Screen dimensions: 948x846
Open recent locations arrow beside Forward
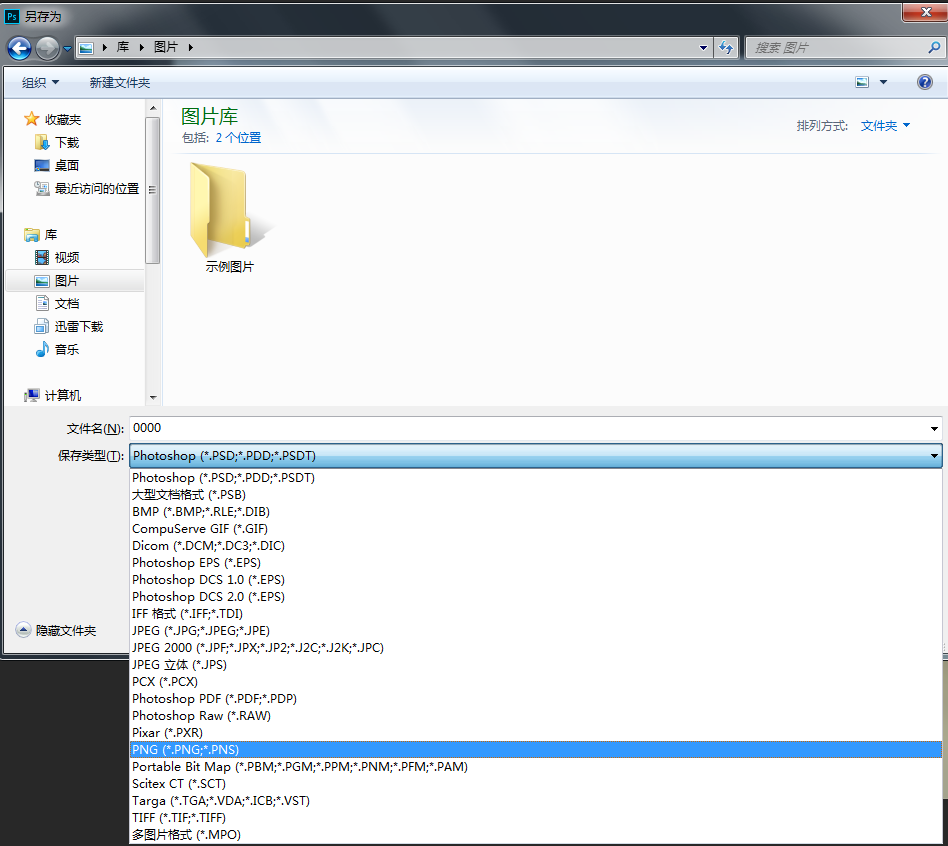(x=67, y=48)
